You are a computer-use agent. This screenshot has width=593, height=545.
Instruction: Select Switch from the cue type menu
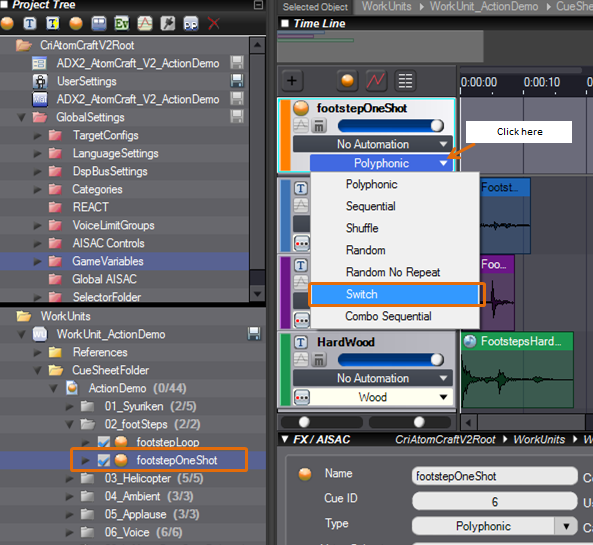[x=395, y=294]
